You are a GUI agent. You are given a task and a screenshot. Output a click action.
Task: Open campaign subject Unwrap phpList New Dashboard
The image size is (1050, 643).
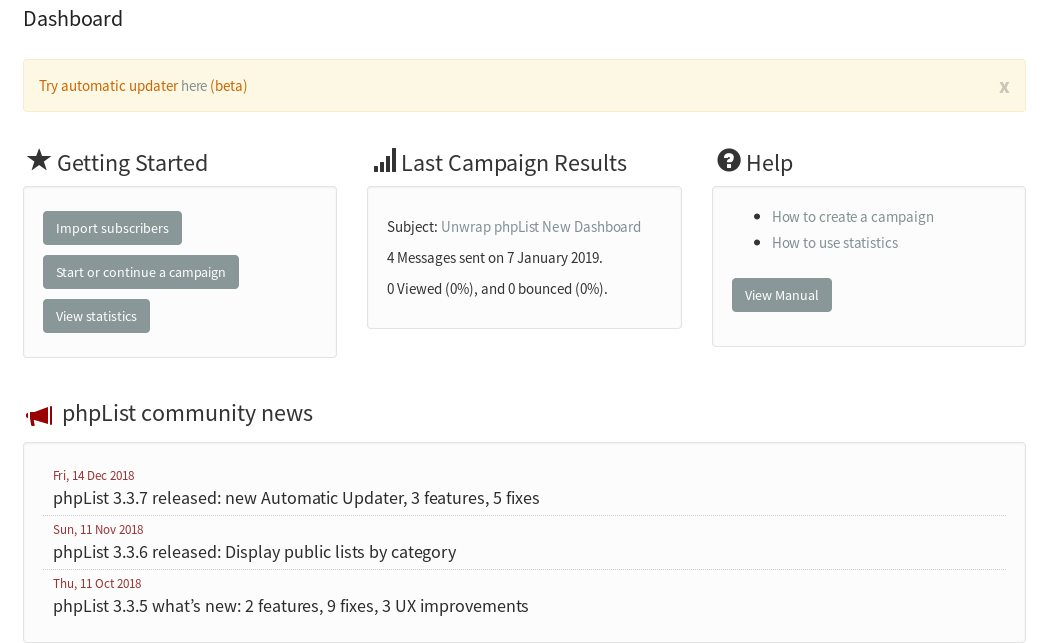point(540,227)
